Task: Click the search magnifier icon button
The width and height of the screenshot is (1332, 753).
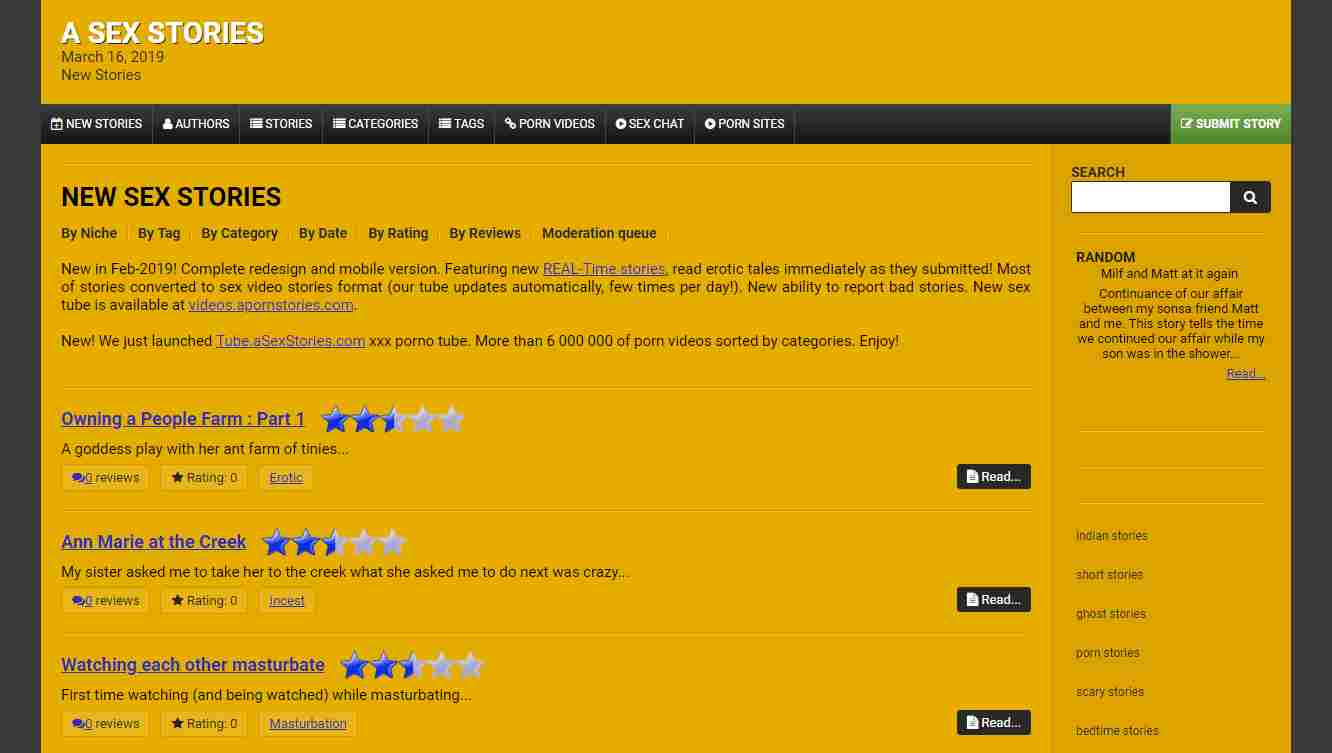Action: [1250, 197]
